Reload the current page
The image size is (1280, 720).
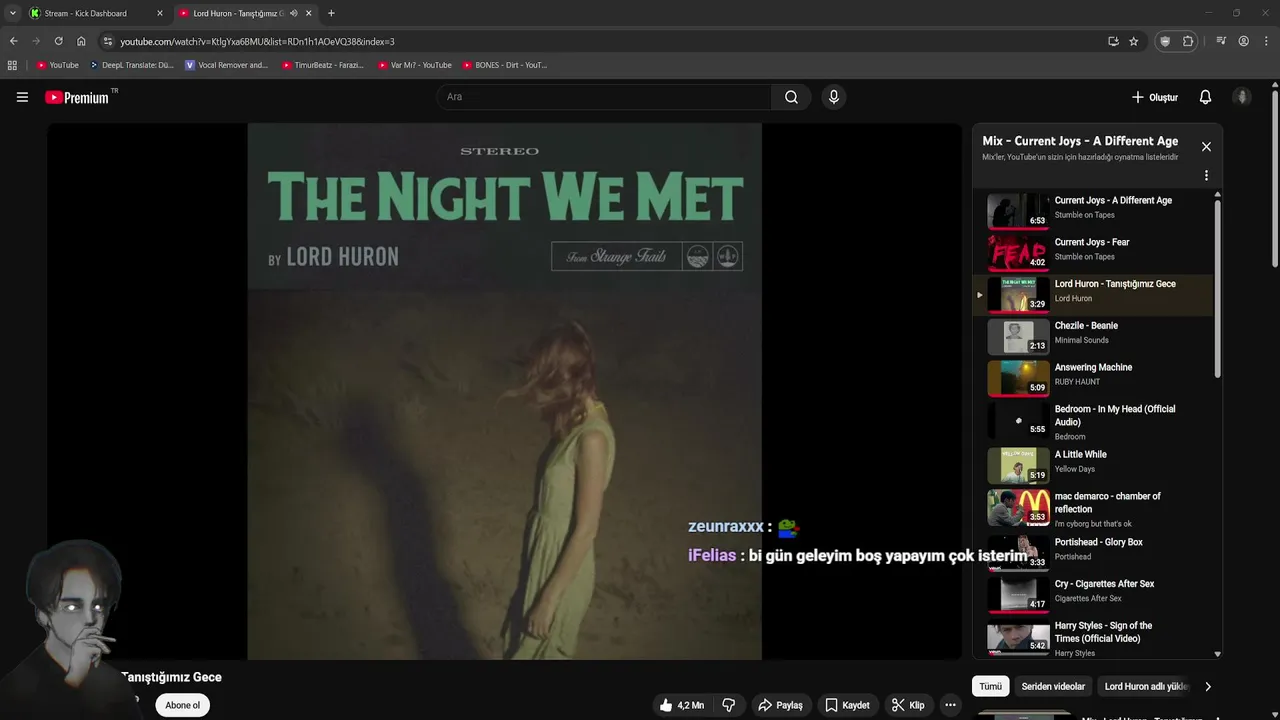pyautogui.click(x=58, y=41)
